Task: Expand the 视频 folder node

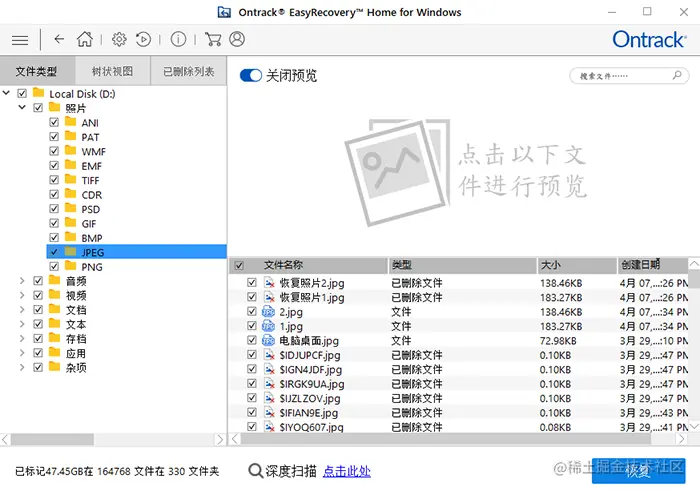Action: tap(22, 295)
